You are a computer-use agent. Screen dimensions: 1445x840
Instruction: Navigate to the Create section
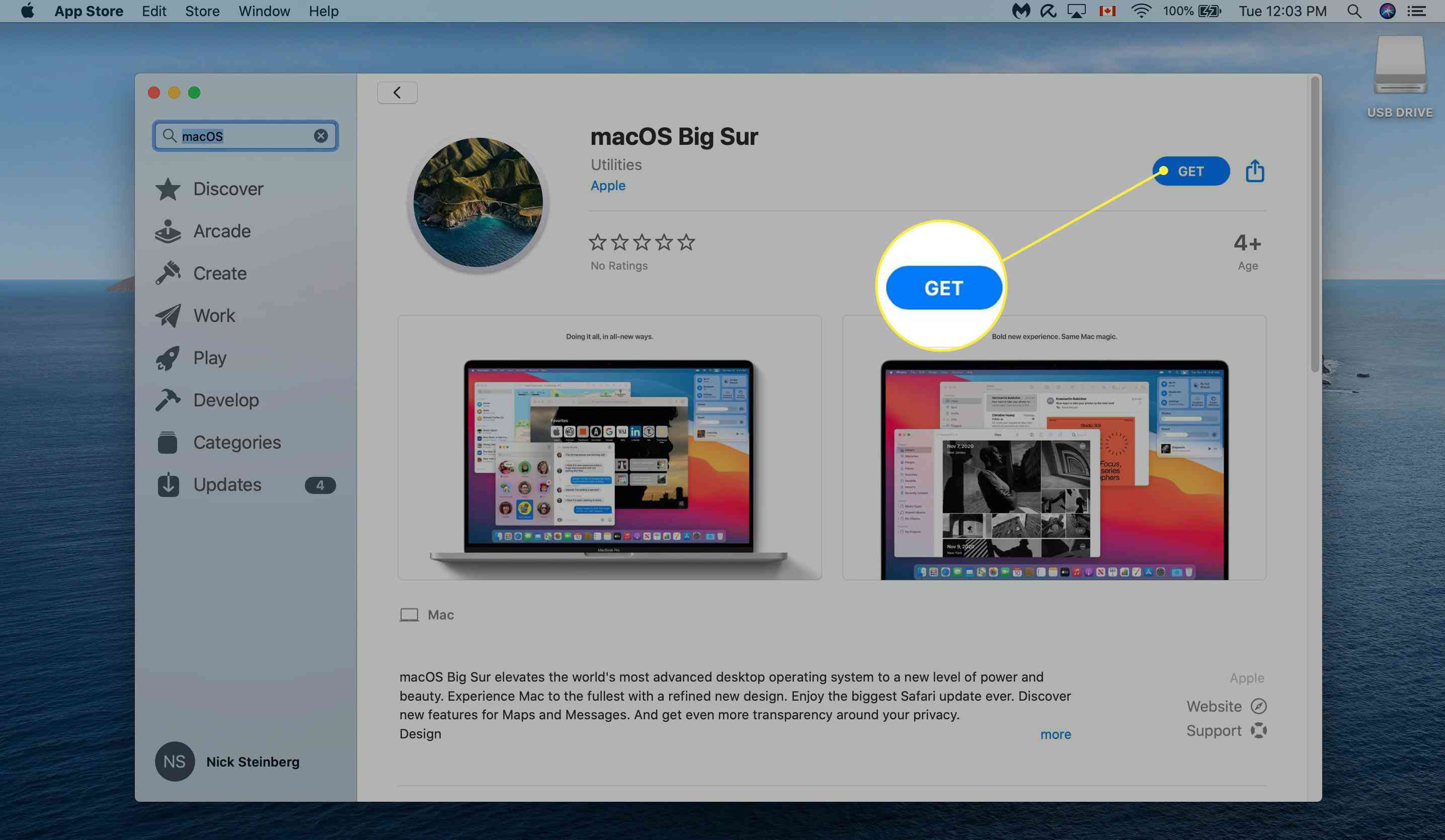[x=219, y=274]
